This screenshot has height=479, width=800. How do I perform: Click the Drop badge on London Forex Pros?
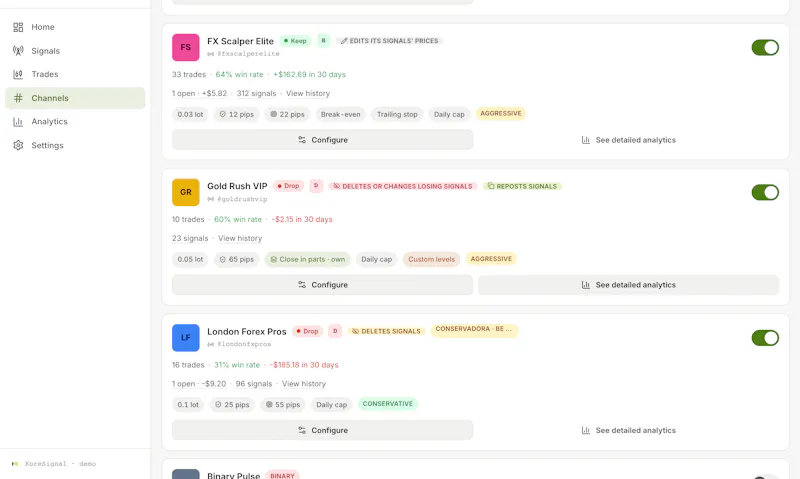coord(308,331)
